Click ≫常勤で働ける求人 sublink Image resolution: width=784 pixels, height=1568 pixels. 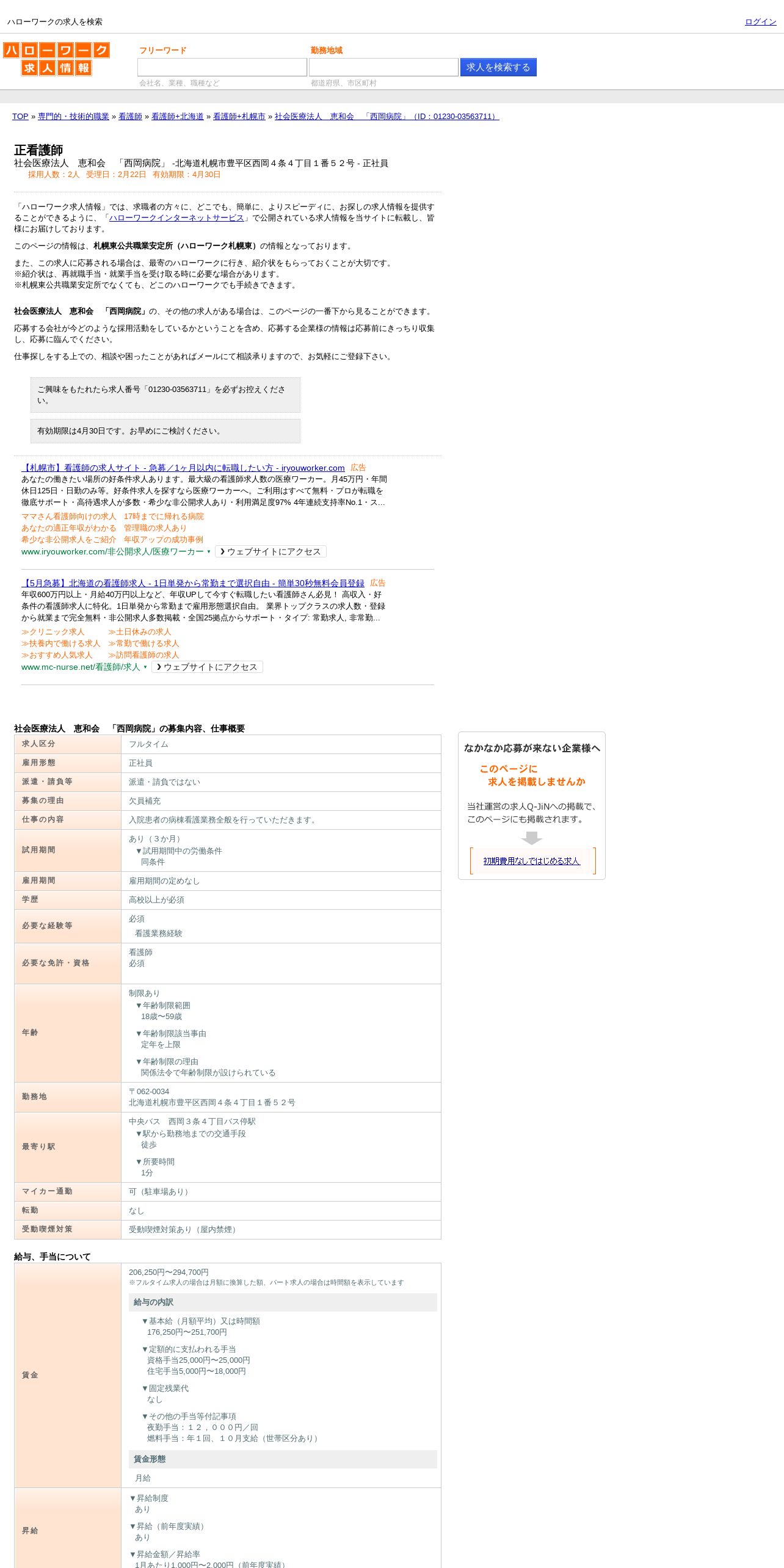(x=143, y=644)
